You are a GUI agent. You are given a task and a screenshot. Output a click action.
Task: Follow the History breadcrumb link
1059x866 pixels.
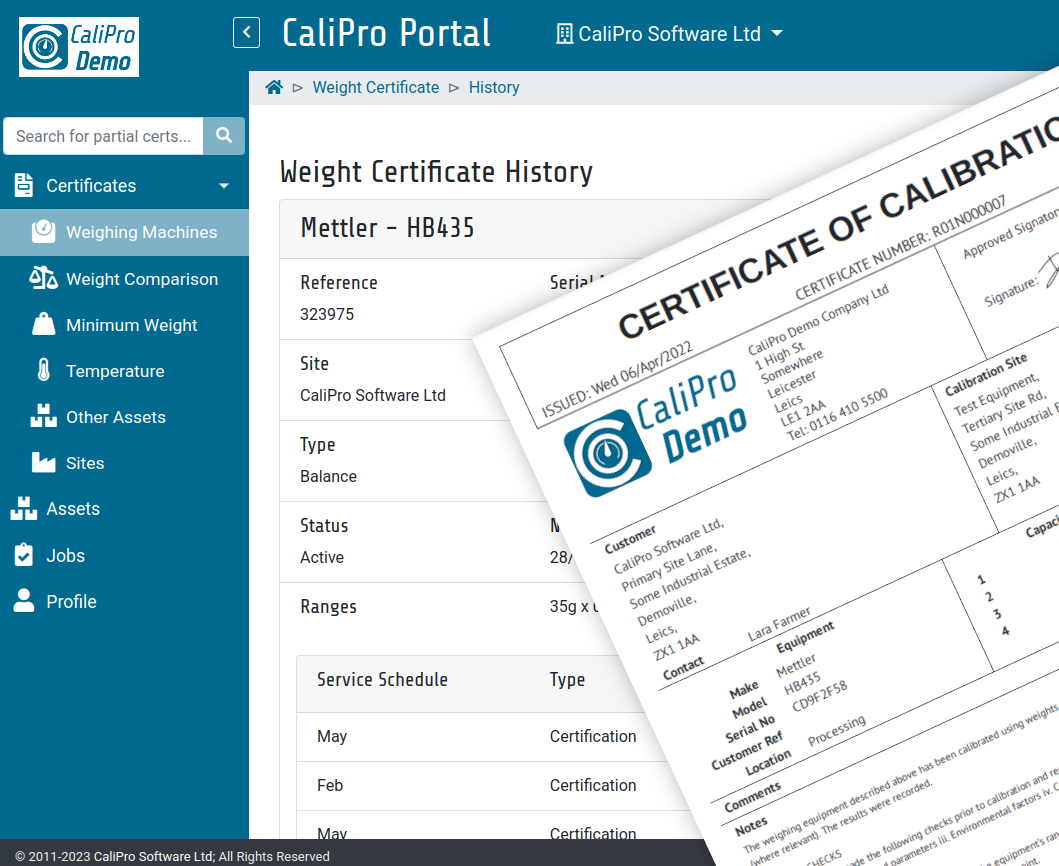tap(494, 87)
